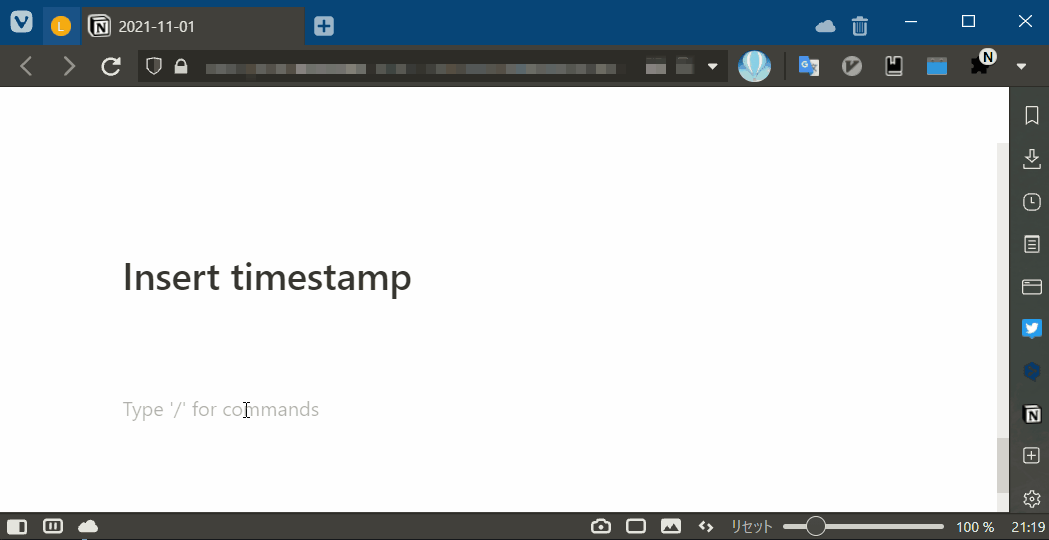This screenshot has width=1049, height=540.
Task: Add a new web panel
Action: [1032, 456]
